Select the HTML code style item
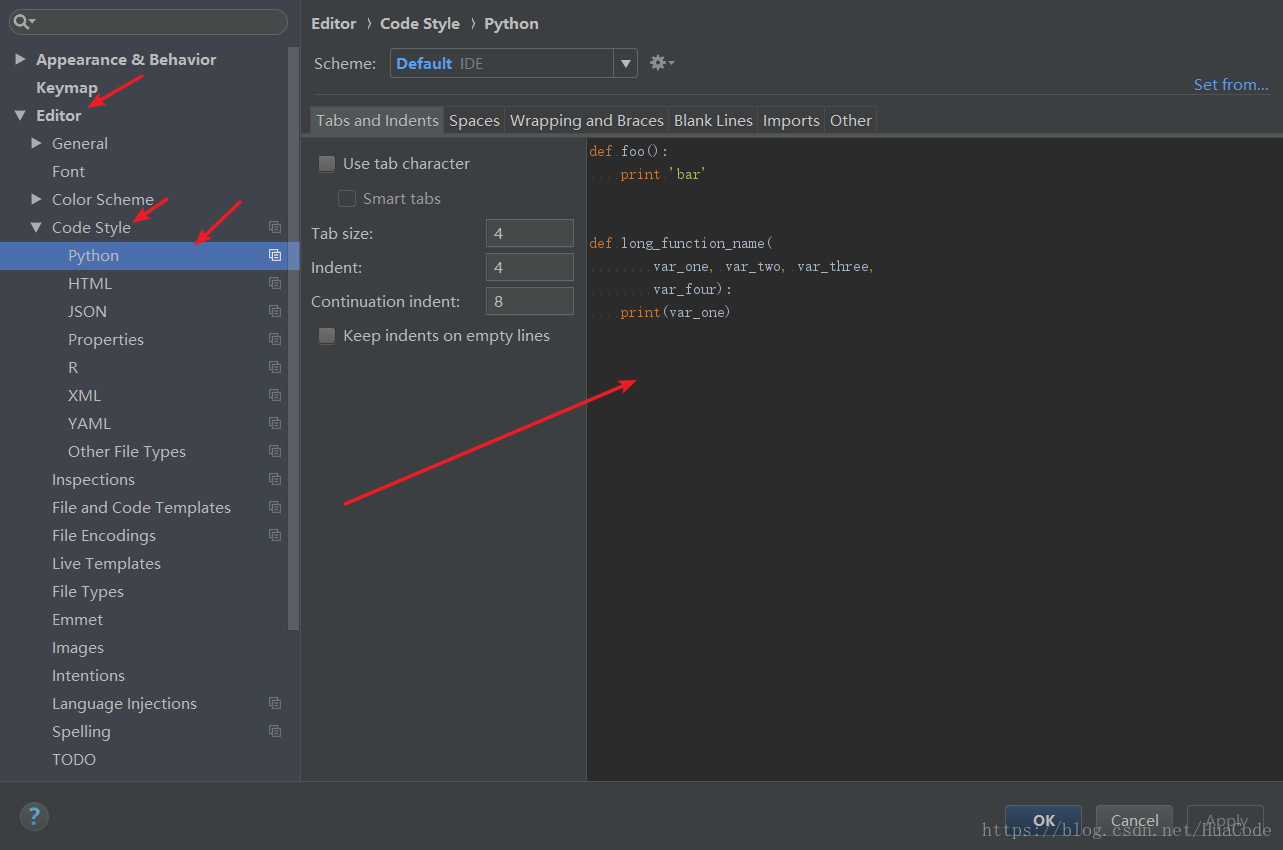The width and height of the screenshot is (1283, 850). click(90, 283)
